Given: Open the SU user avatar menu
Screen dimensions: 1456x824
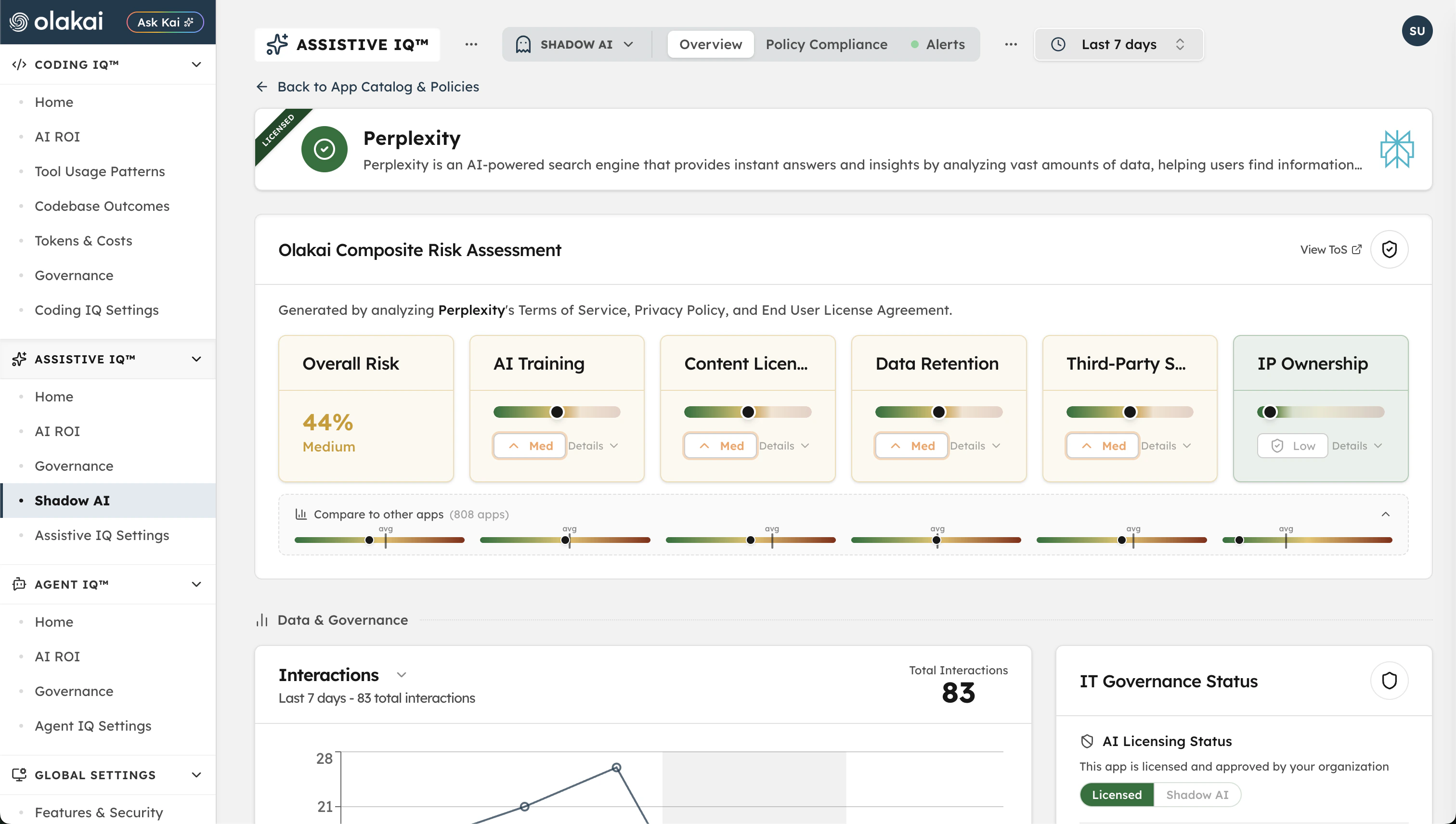Looking at the screenshot, I should 1417,30.
